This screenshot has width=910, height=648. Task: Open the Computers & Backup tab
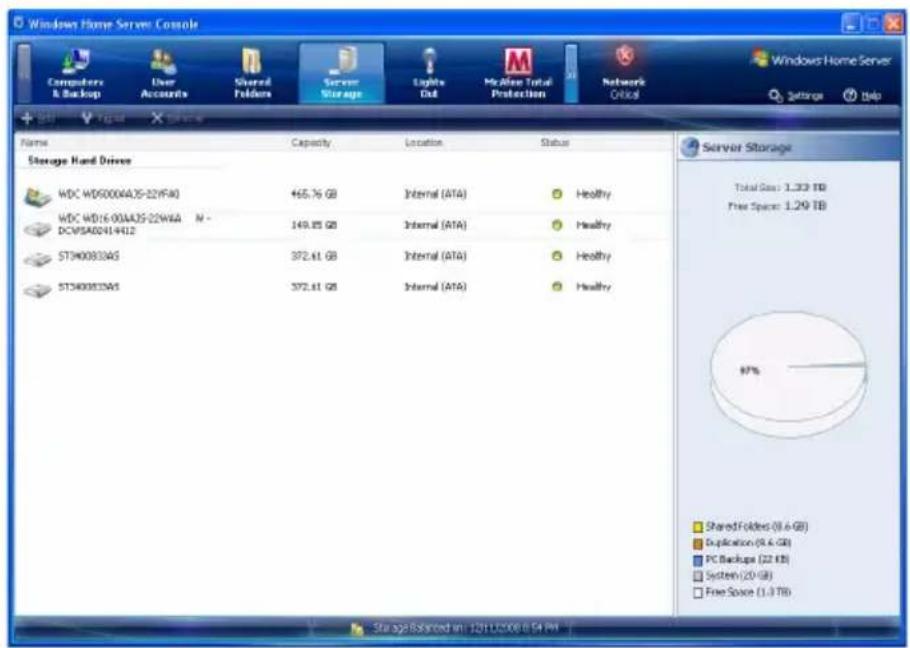click(x=75, y=74)
